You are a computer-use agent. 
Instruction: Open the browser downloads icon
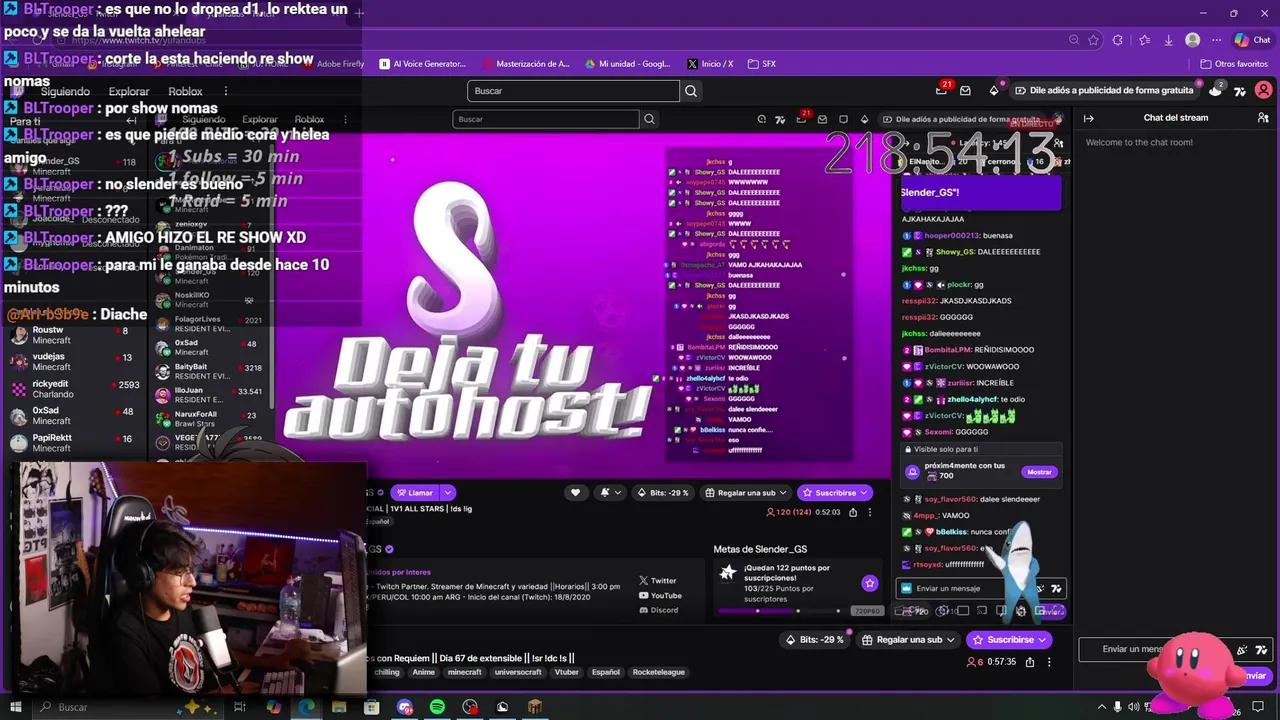pos(1168,40)
